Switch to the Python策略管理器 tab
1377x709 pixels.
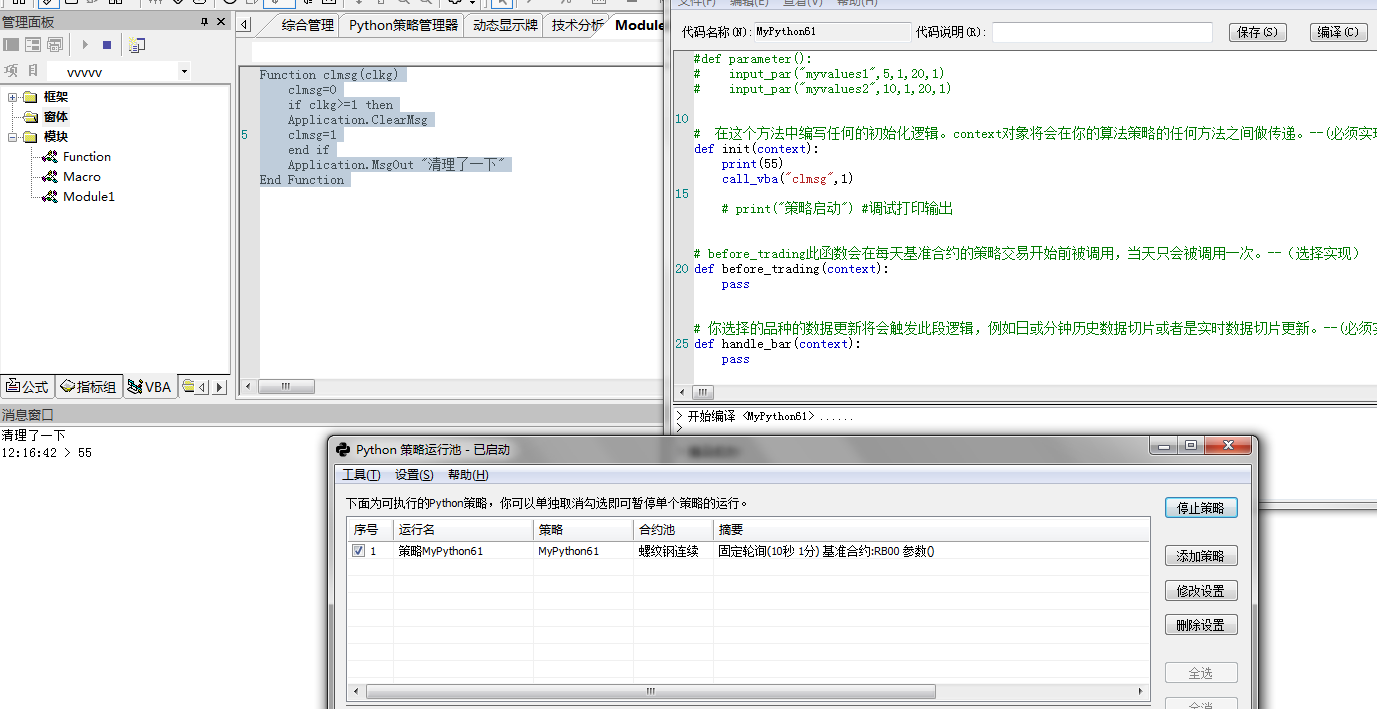click(x=403, y=25)
